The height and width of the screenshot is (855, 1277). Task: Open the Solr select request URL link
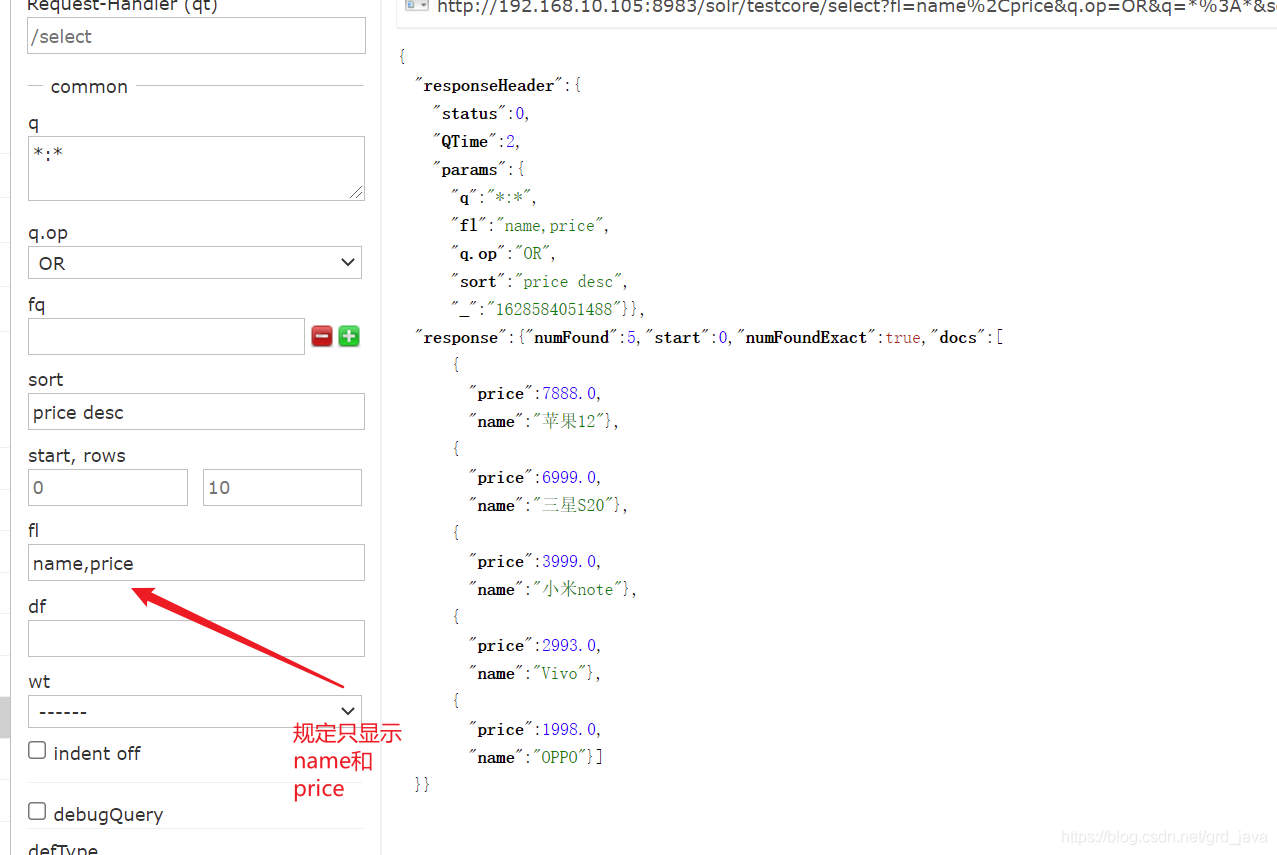[x=857, y=6]
